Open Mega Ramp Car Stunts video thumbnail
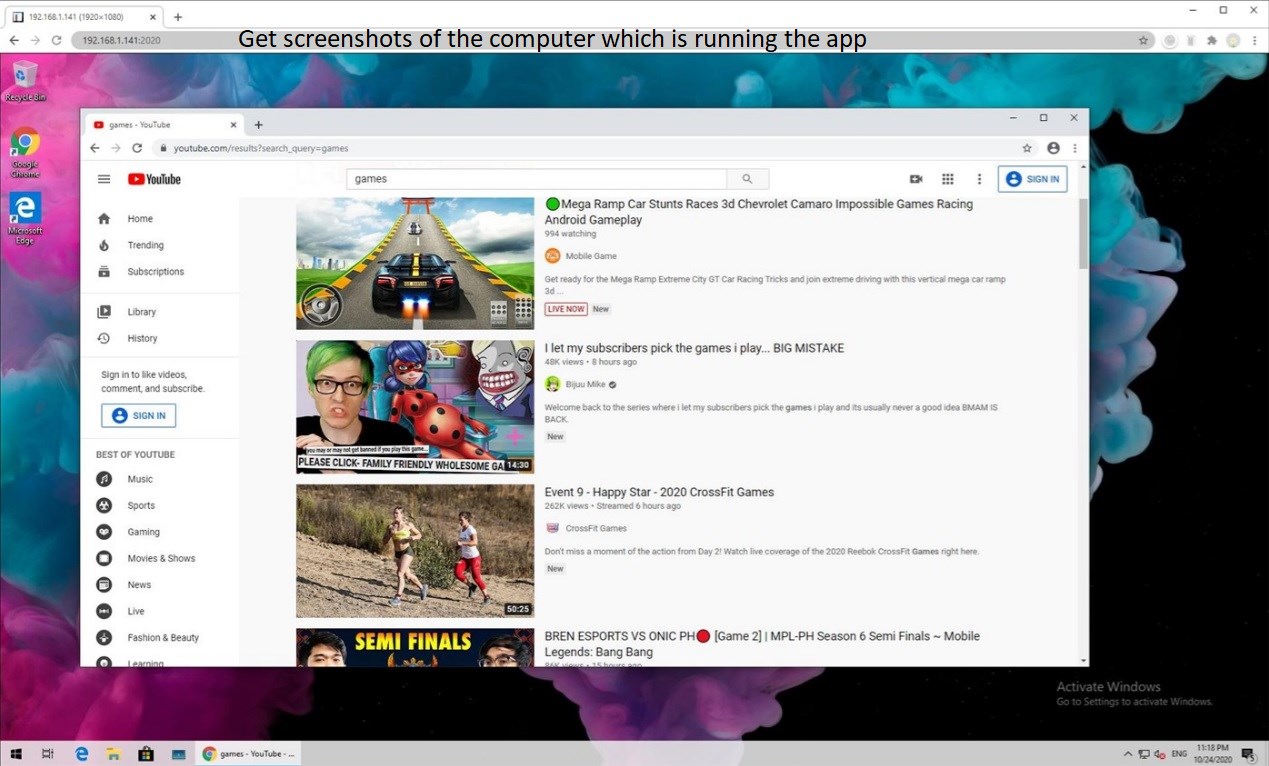 click(415, 263)
